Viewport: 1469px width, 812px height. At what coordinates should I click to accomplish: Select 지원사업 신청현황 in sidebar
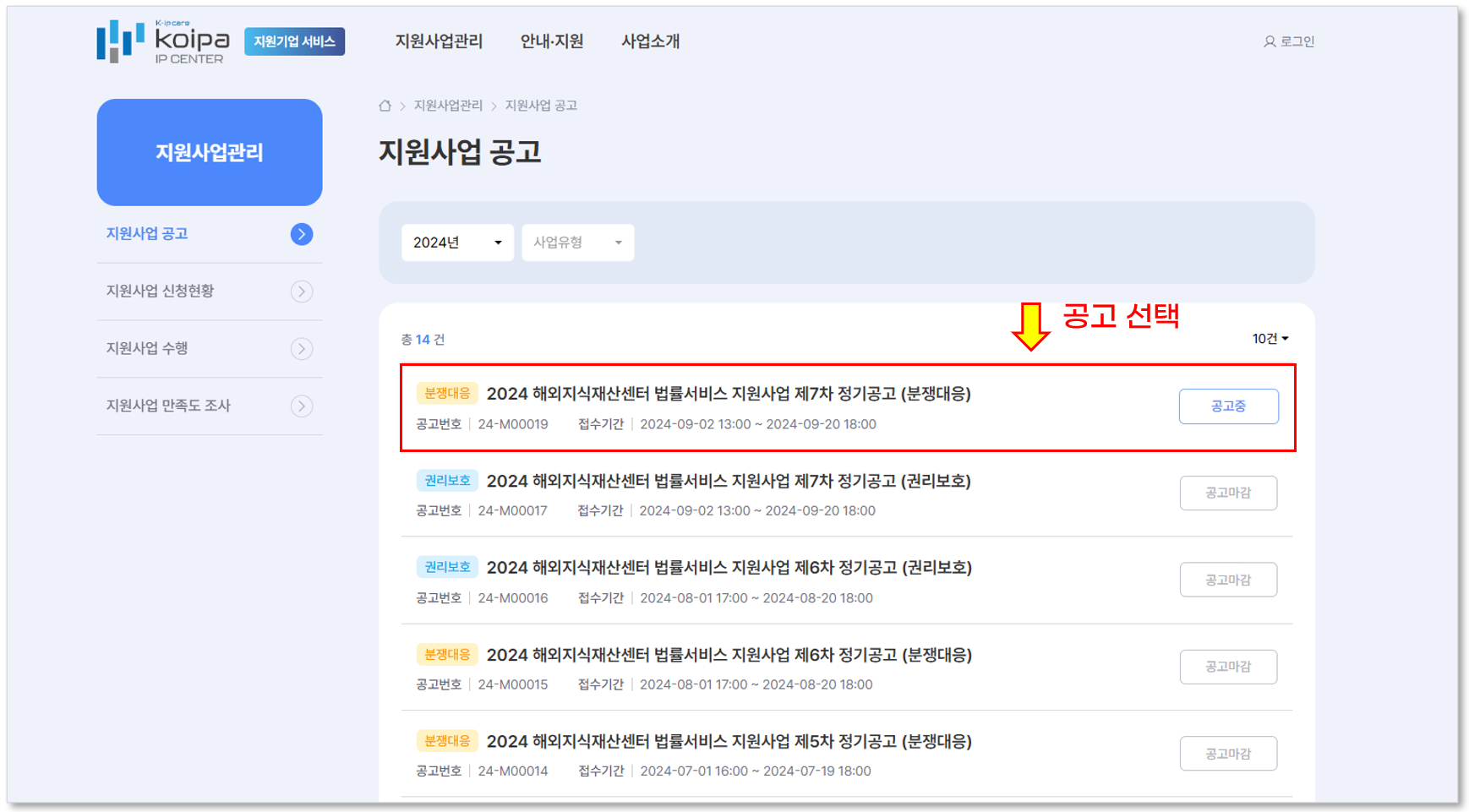[160, 292]
